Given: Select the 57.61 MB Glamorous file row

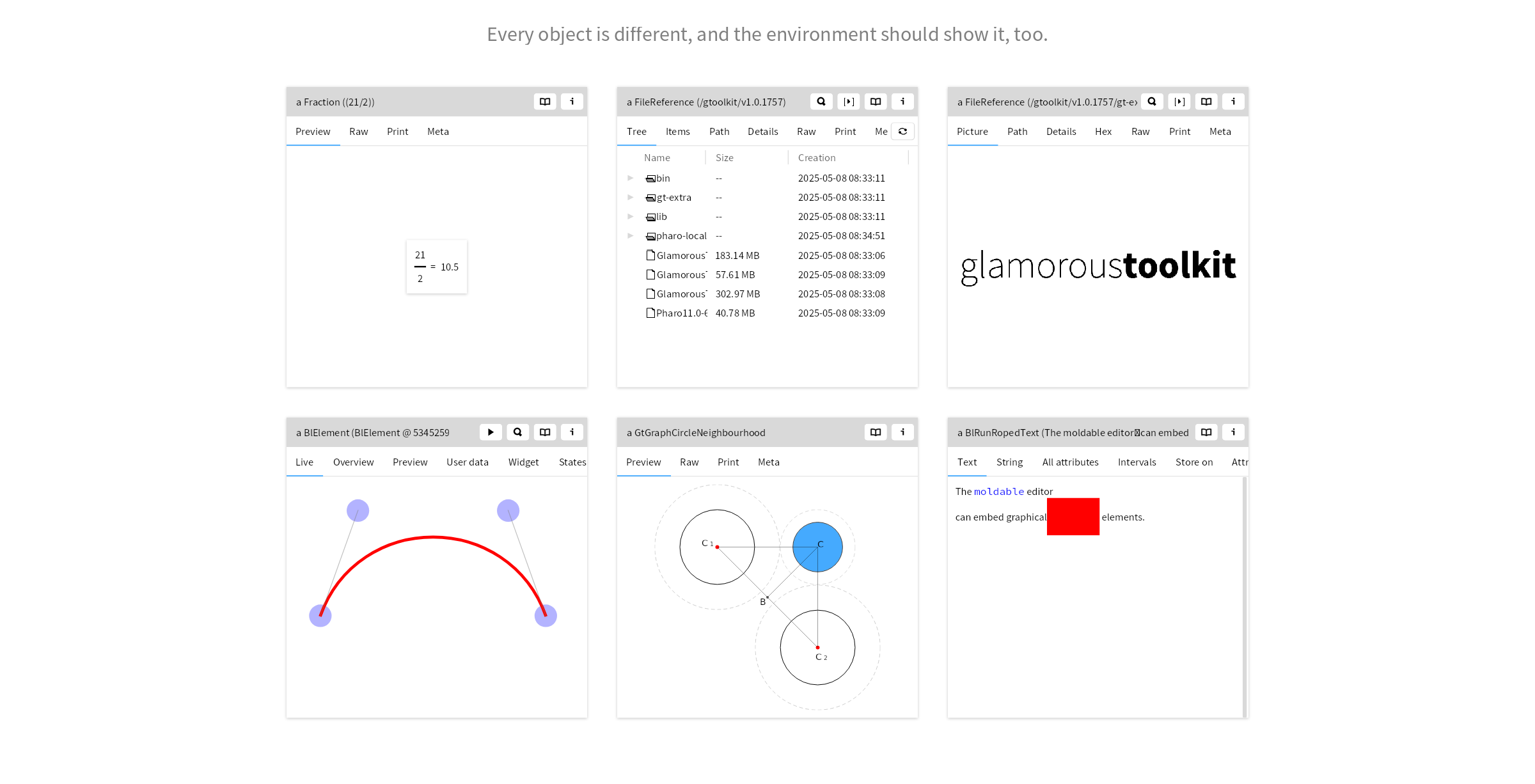Looking at the screenshot, I should [767, 275].
